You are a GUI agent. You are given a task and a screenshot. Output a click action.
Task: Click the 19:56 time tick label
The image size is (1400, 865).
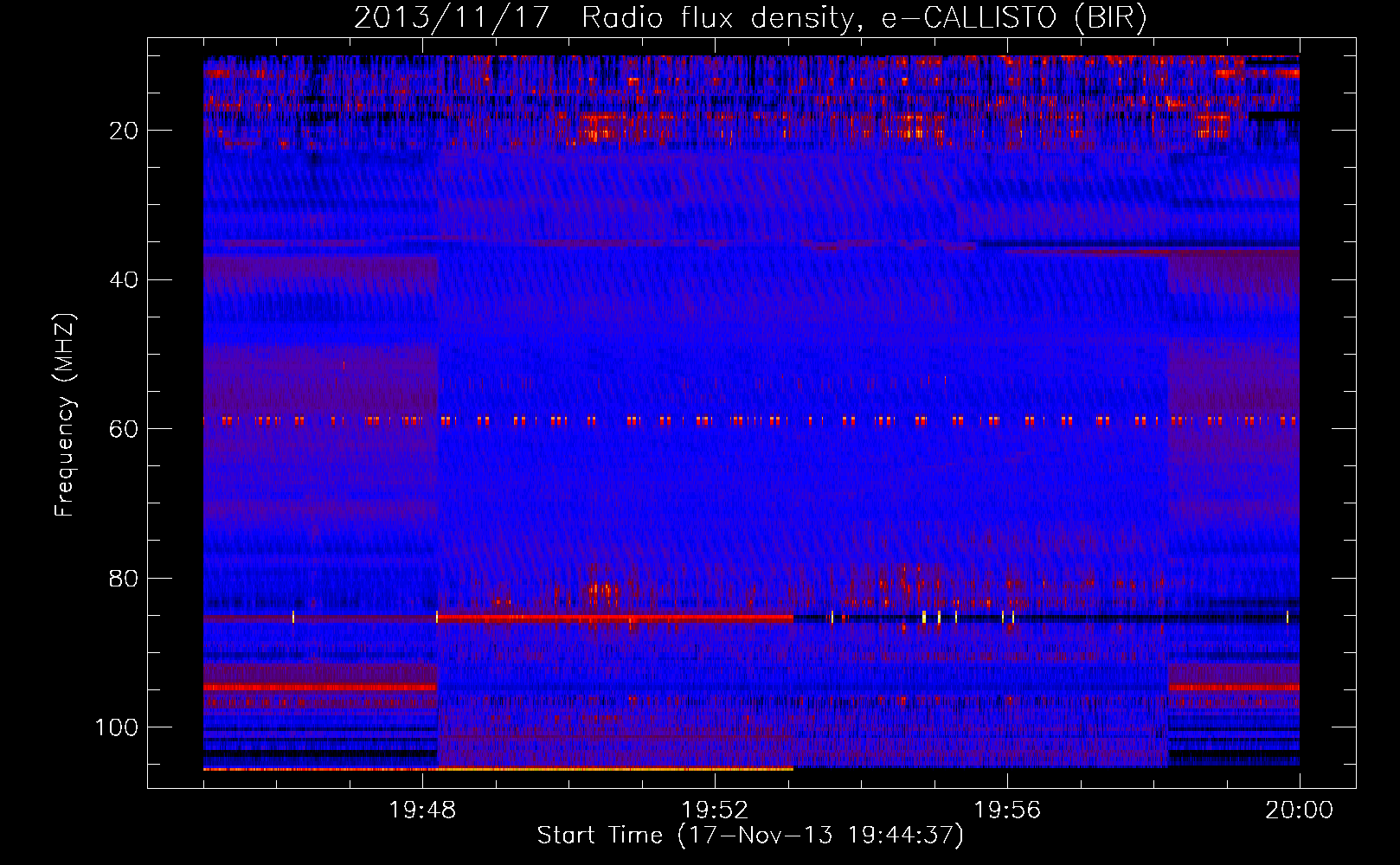1007,811
